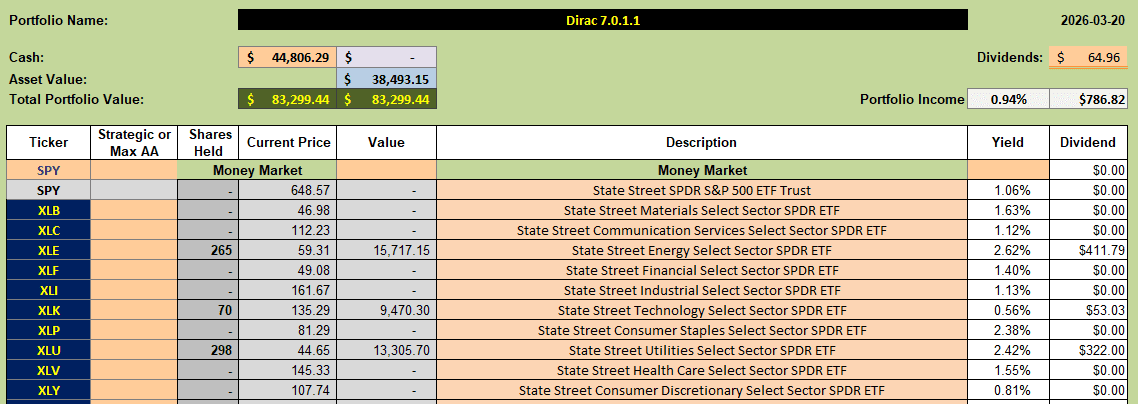Select the XLU value 13,305.70 cell
Screen dimensions: 1138x404
(387, 350)
